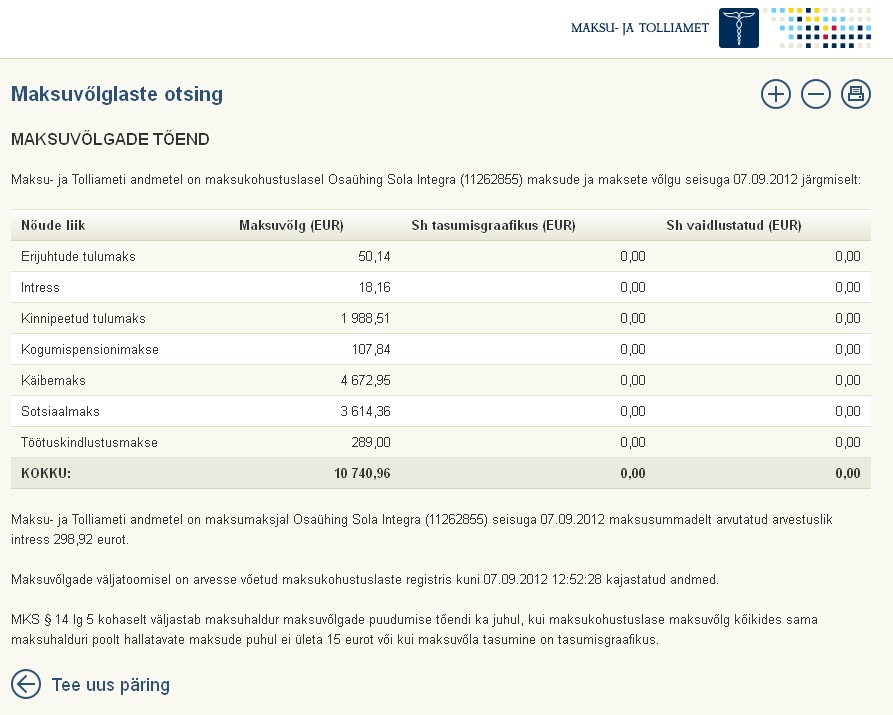
Task: Select the 'Sotsiaalmaks' row label
Action: (60, 411)
